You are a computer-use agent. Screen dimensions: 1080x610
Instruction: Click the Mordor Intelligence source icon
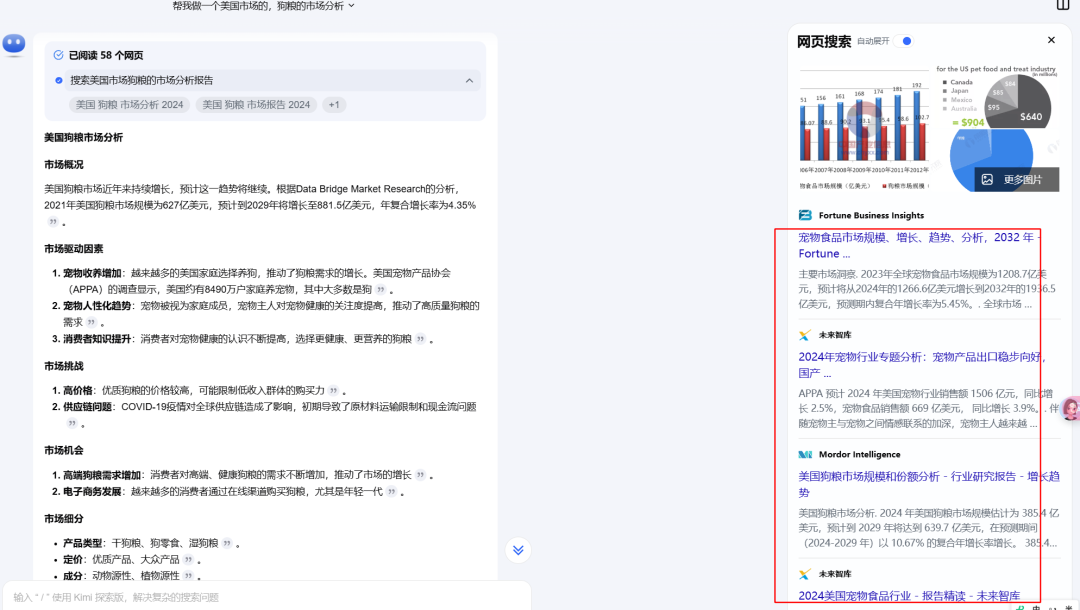(x=806, y=454)
